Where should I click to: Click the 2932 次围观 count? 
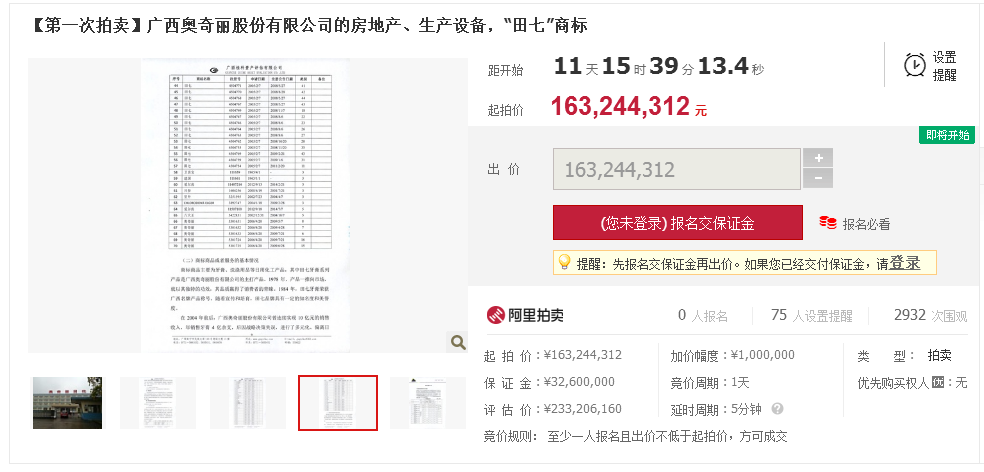coord(931,316)
